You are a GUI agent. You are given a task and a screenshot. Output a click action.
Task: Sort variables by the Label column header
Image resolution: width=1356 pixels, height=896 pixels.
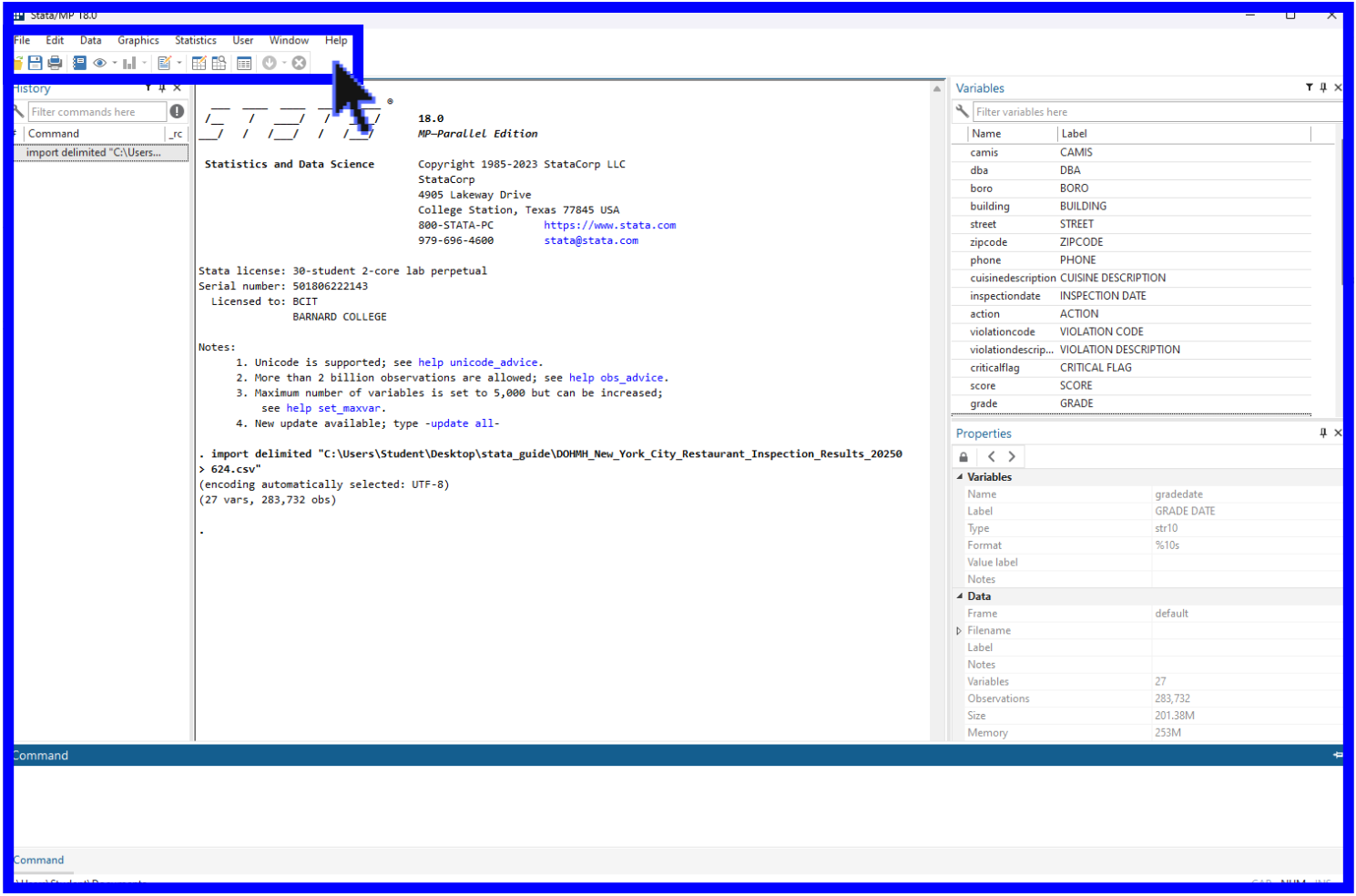point(1184,133)
